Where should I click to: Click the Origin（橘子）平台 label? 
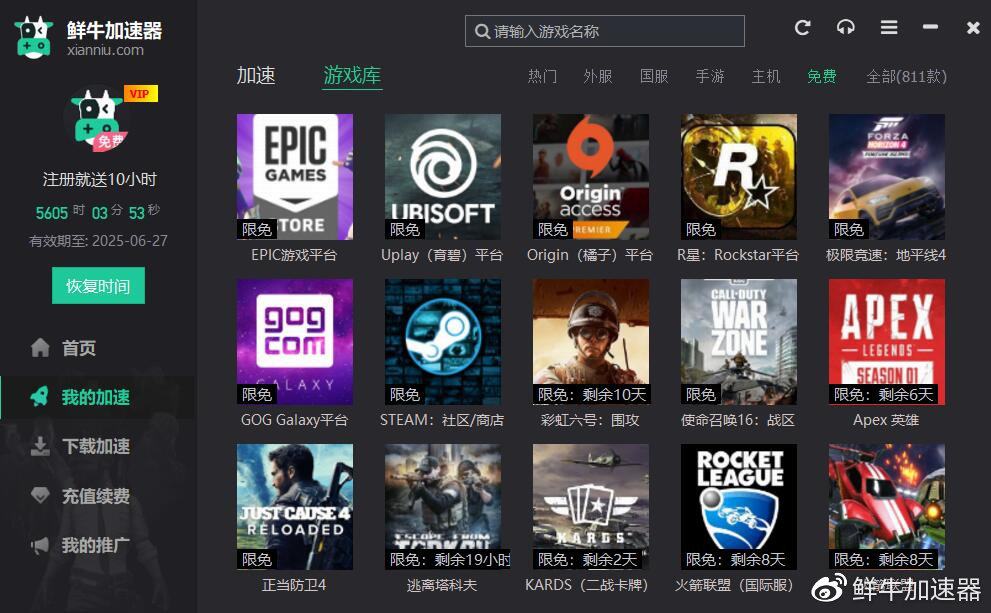pos(590,255)
